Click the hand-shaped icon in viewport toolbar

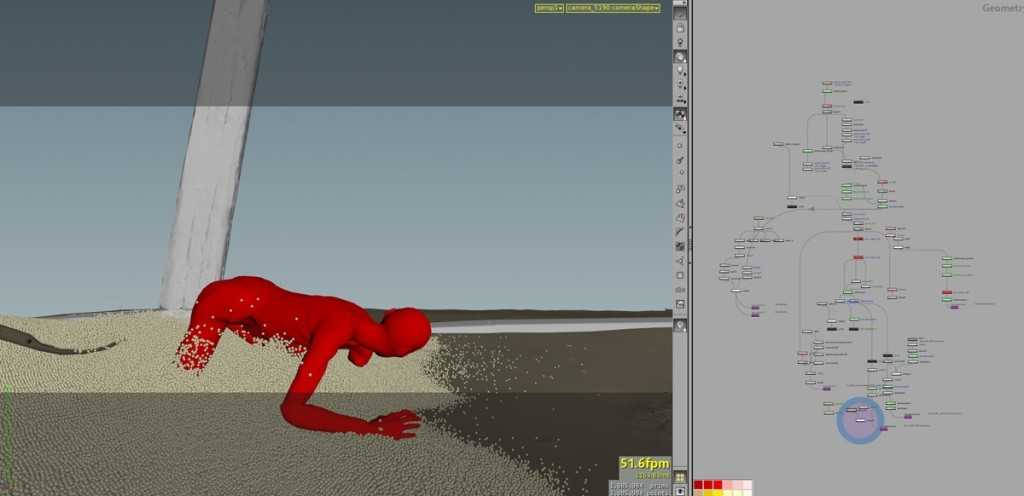pos(680,217)
